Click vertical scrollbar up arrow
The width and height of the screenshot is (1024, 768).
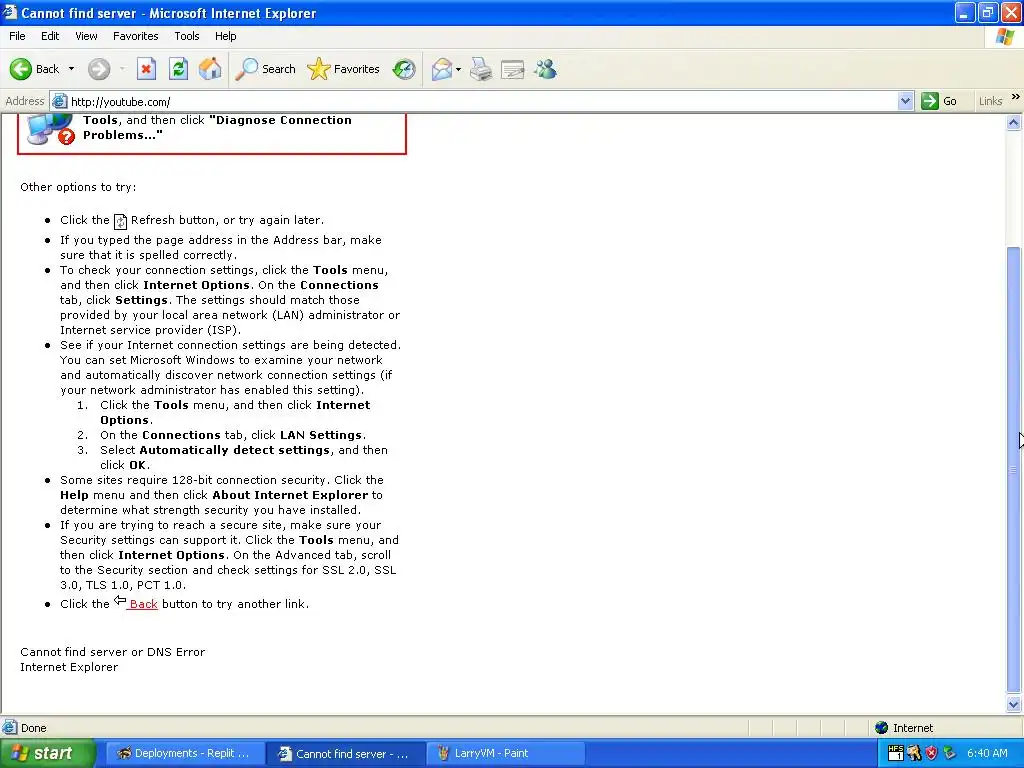1014,122
